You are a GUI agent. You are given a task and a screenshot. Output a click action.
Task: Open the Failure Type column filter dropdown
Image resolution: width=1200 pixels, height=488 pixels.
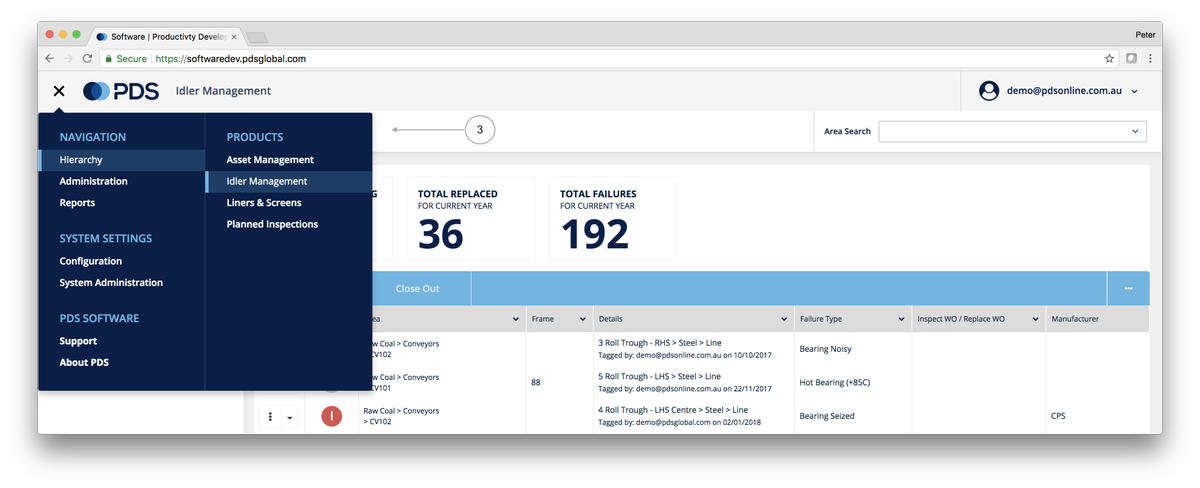pyautogui.click(x=902, y=319)
